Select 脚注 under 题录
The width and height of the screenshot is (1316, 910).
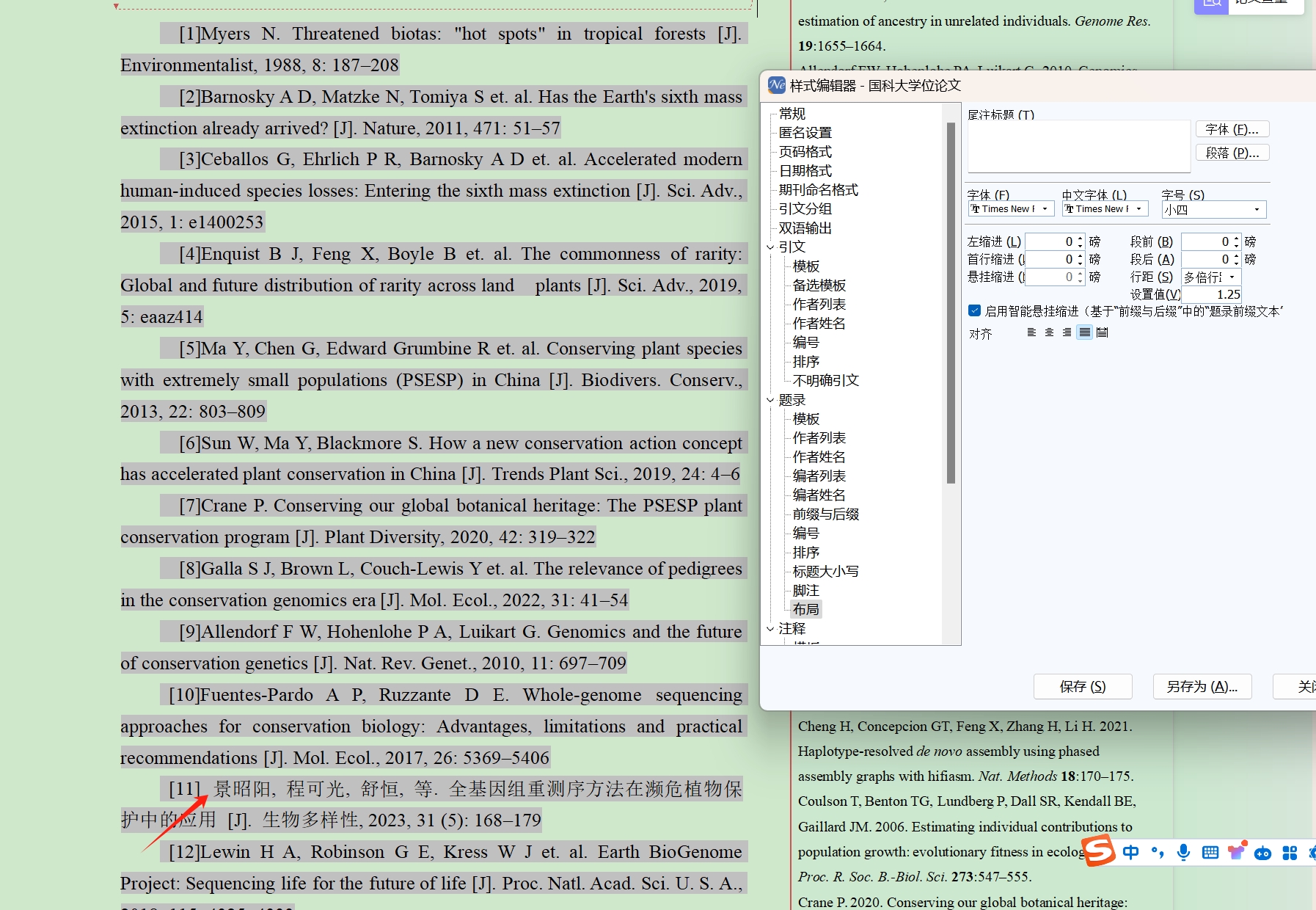click(x=805, y=591)
